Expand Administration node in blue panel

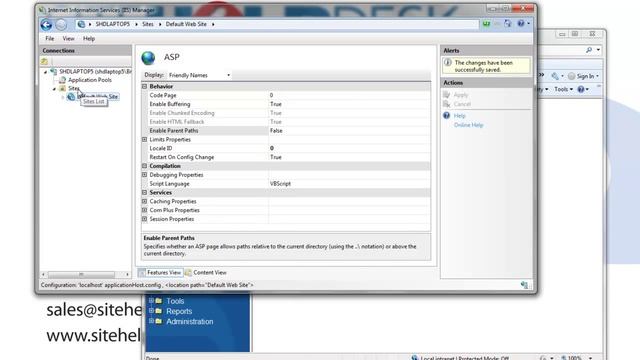151,321
